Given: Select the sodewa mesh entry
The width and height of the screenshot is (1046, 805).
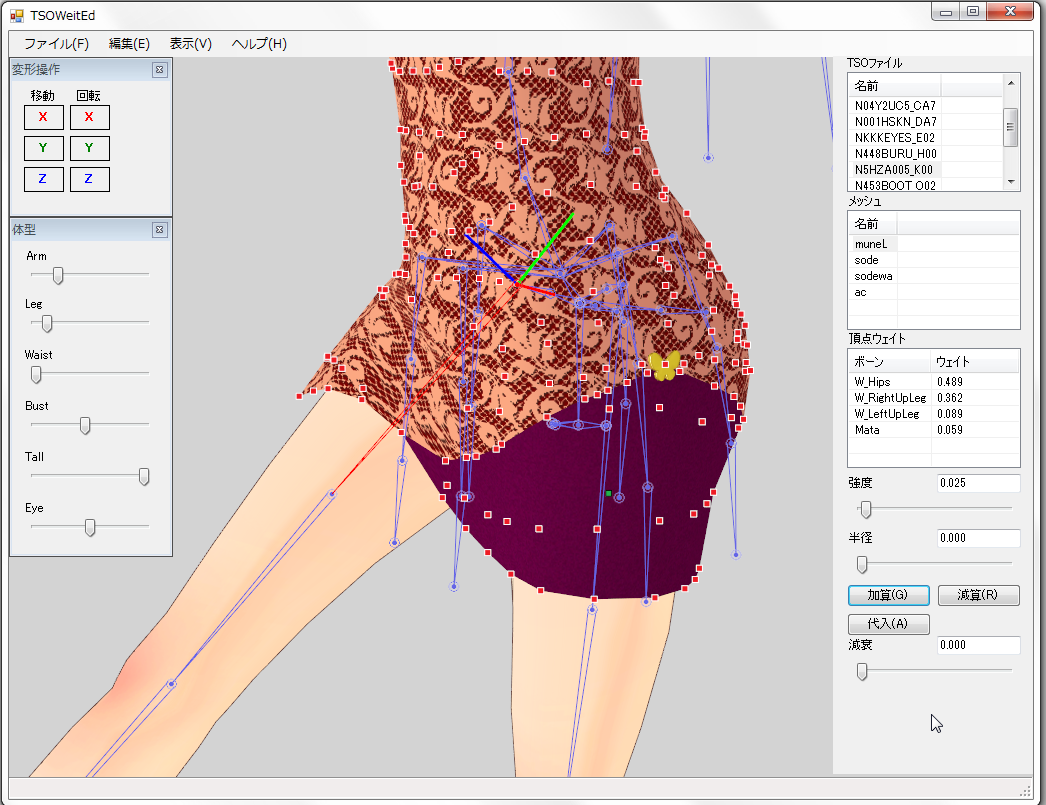Looking at the screenshot, I should 873,276.
